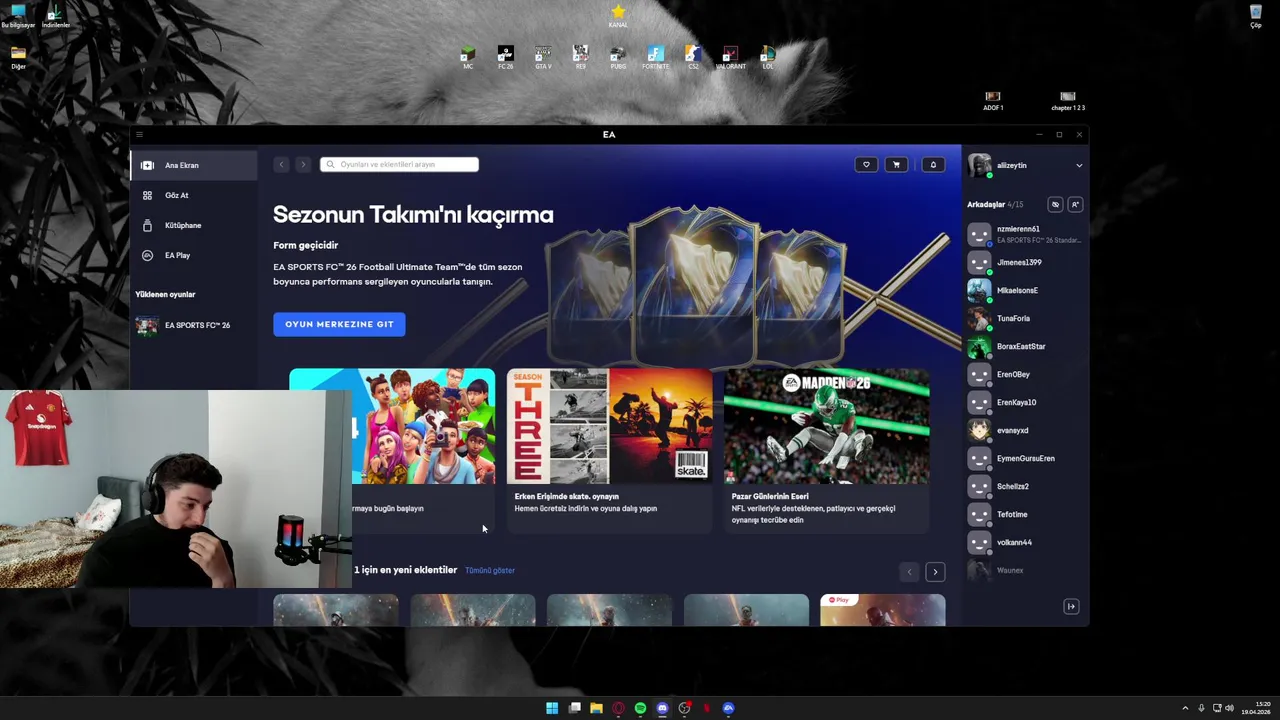
Task: Select friend MikaelsonsE
Action: click(x=1024, y=290)
